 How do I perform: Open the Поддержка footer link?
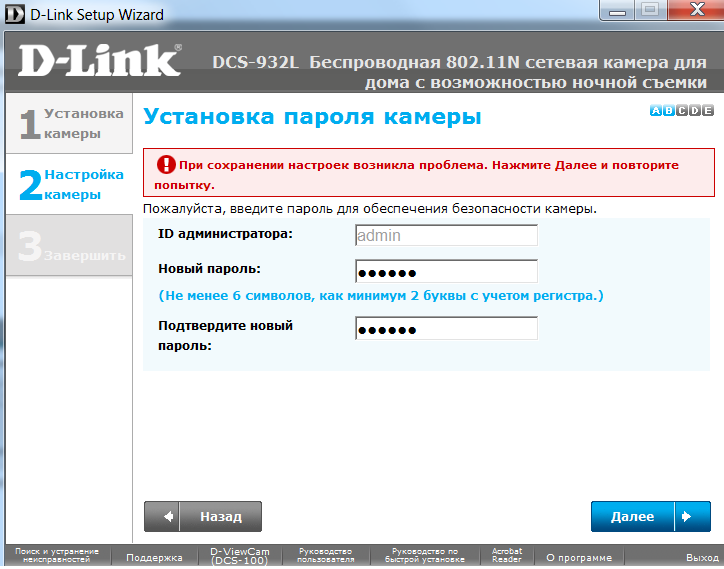click(154, 560)
